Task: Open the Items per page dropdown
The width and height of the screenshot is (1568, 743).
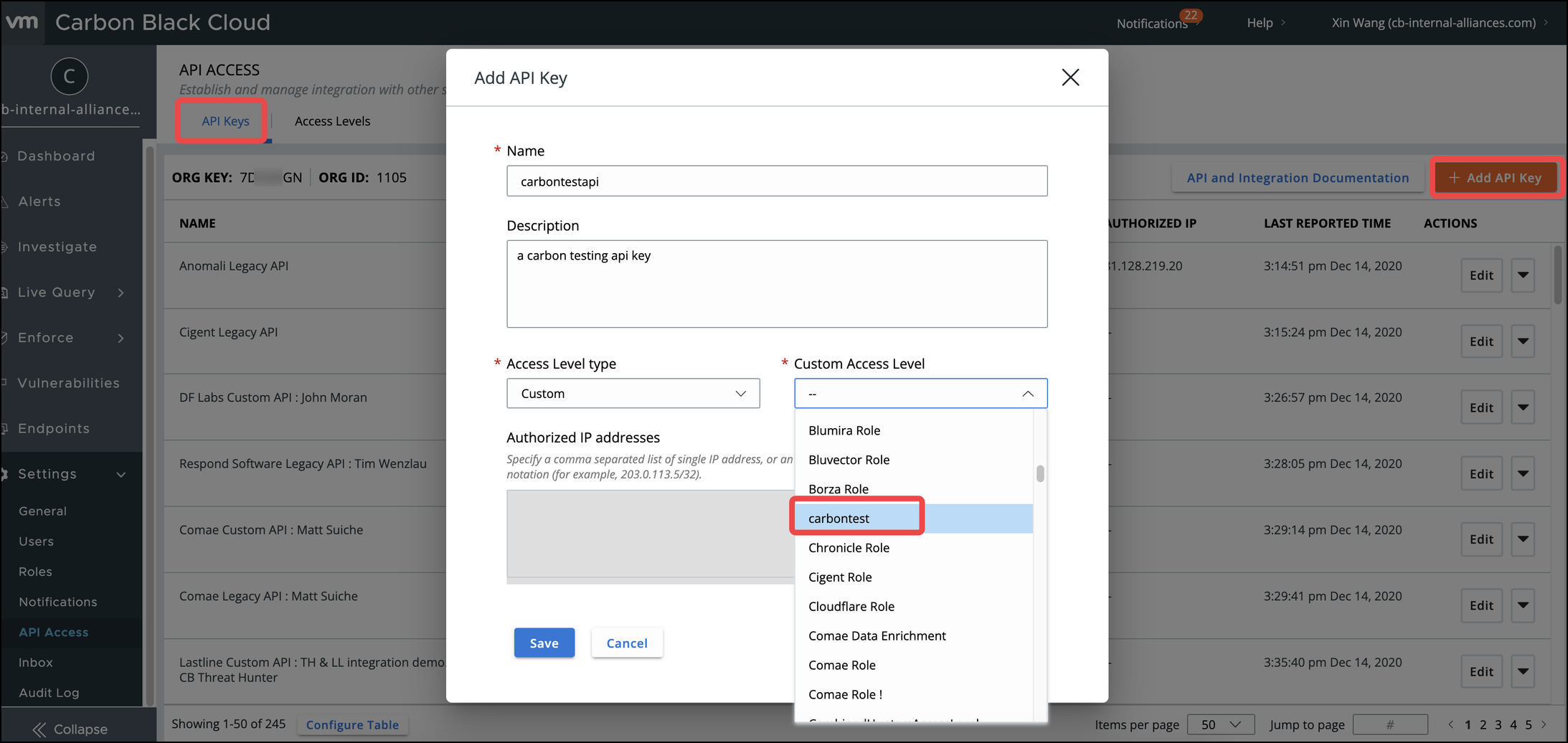Action: (1220, 724)
